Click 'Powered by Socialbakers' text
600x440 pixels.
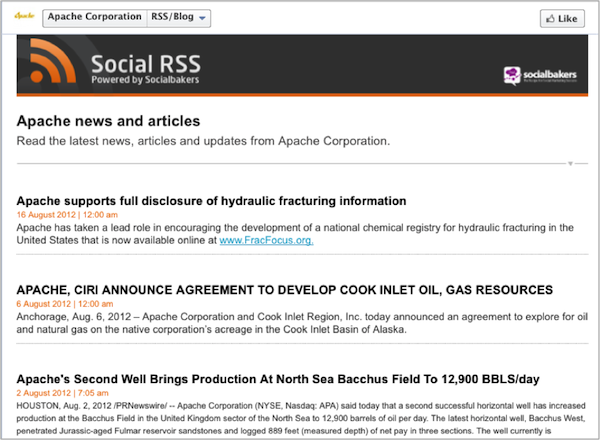pos(145,80)
